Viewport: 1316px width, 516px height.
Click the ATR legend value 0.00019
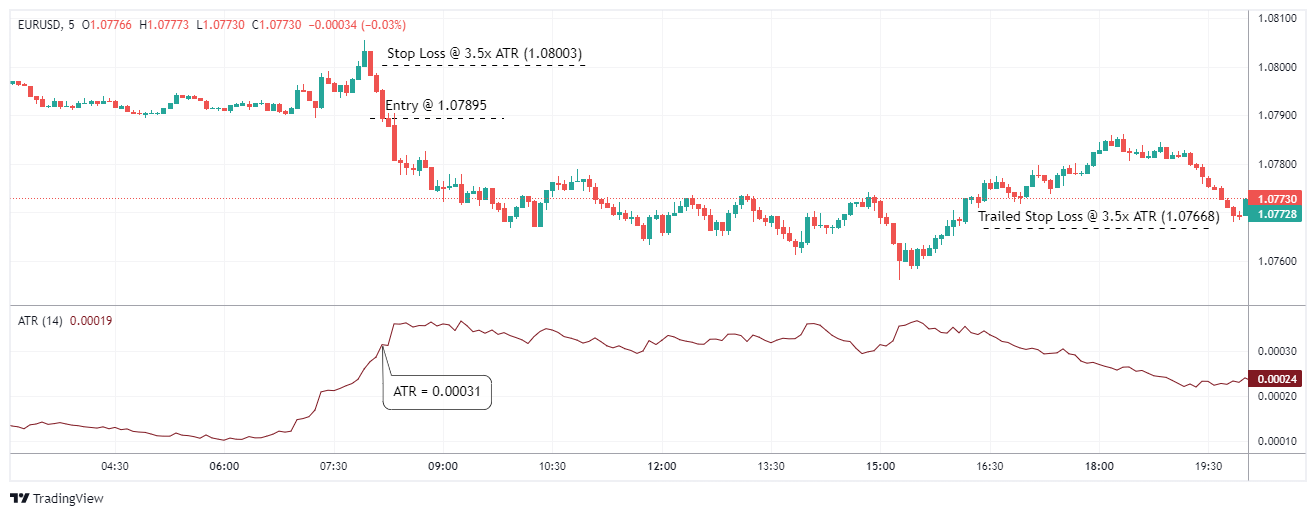(92, 320)
